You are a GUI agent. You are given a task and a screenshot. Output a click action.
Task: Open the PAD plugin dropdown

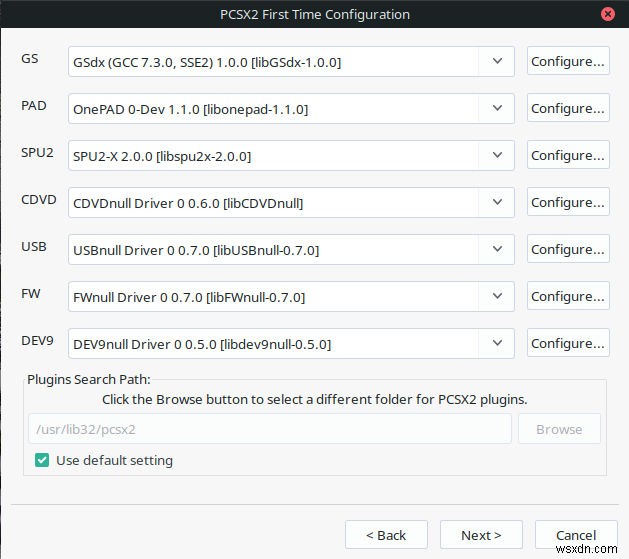coord(291,108)
